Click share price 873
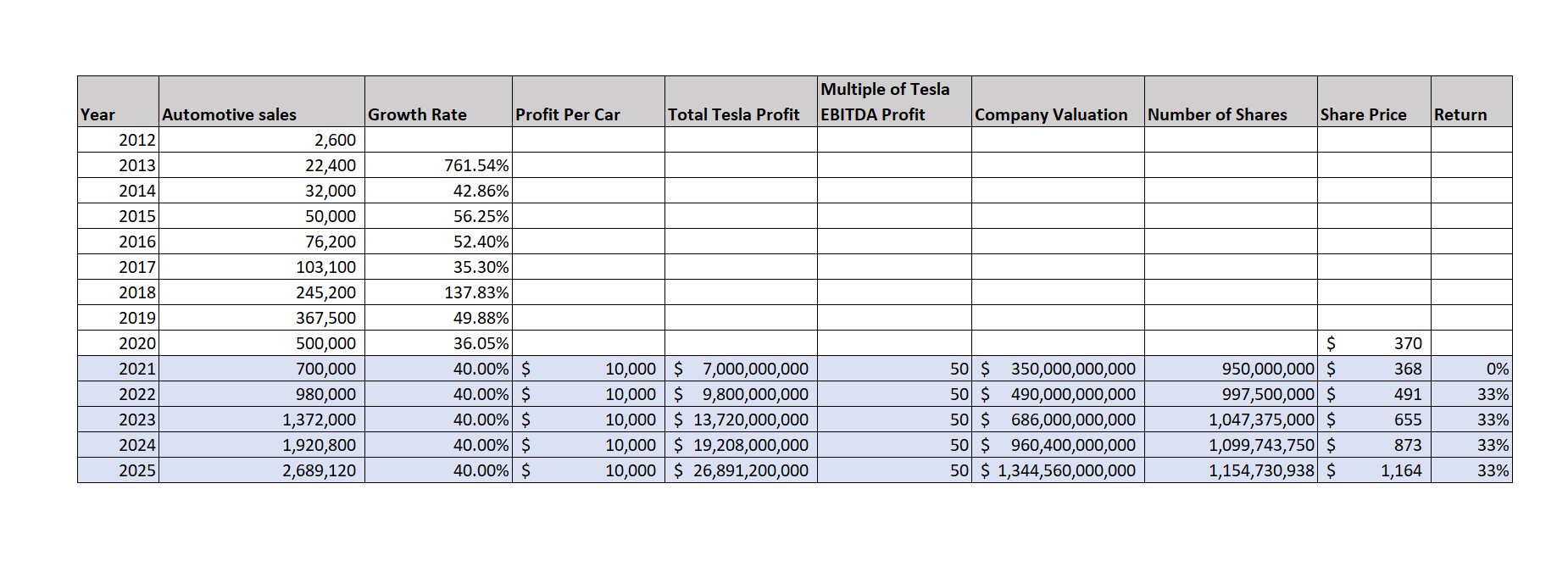The height and width of the screenshot is (567, 1568). (1374, 445)
